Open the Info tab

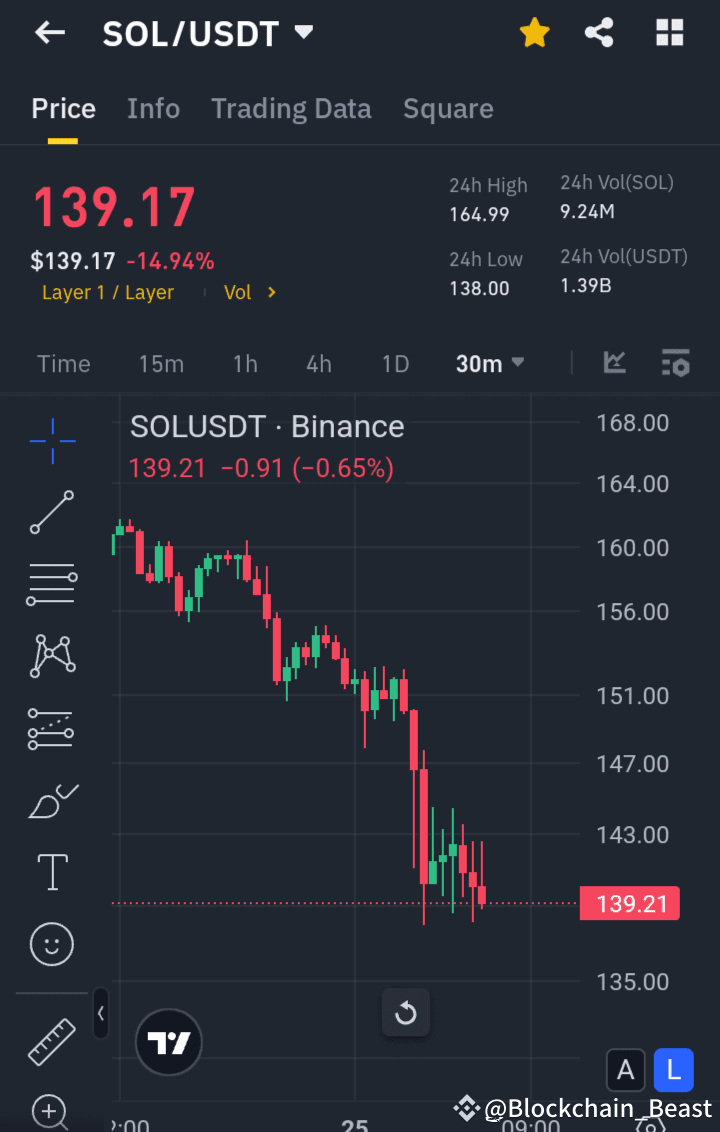(x=153, y=108)
